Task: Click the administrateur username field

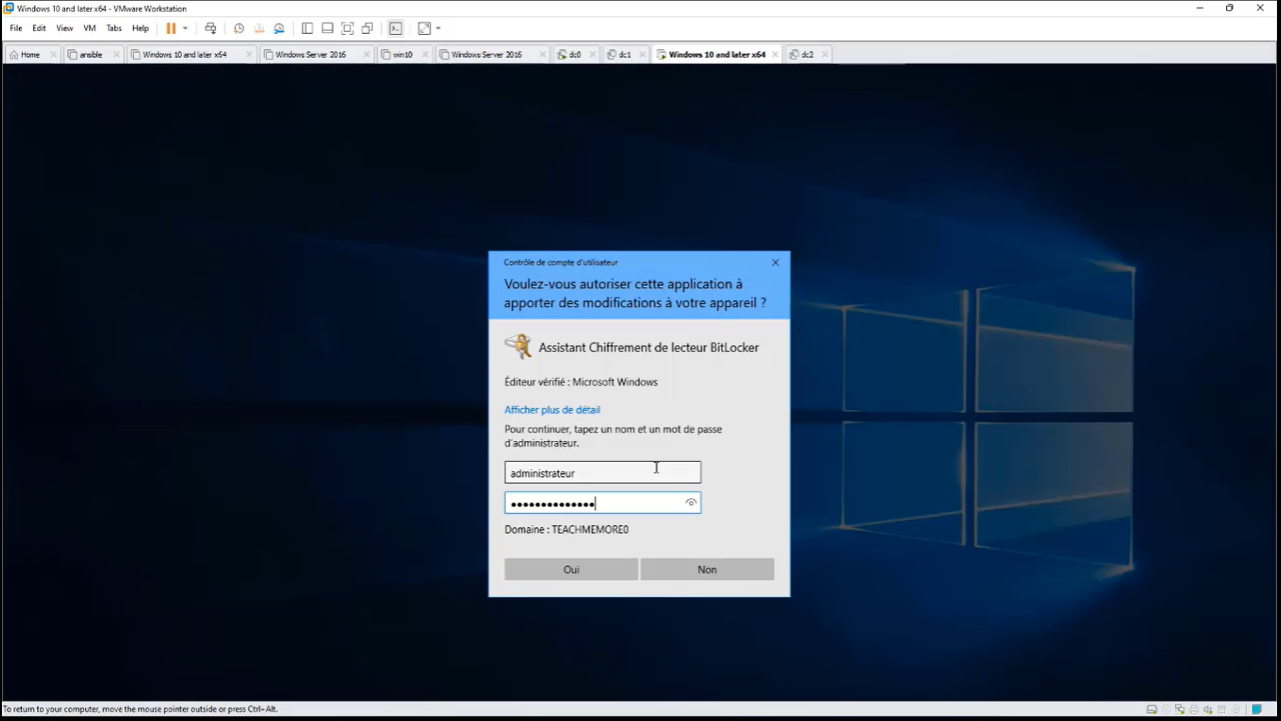Action: click(x=602, y=472)
